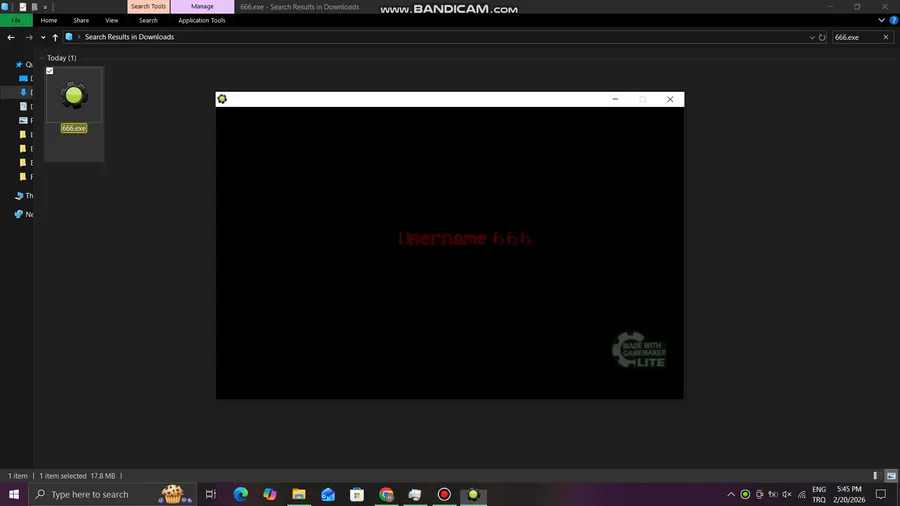This screenshot has width=900, height=506.
Task: Select the Search ribbon tab
Action: click(148, 20)
